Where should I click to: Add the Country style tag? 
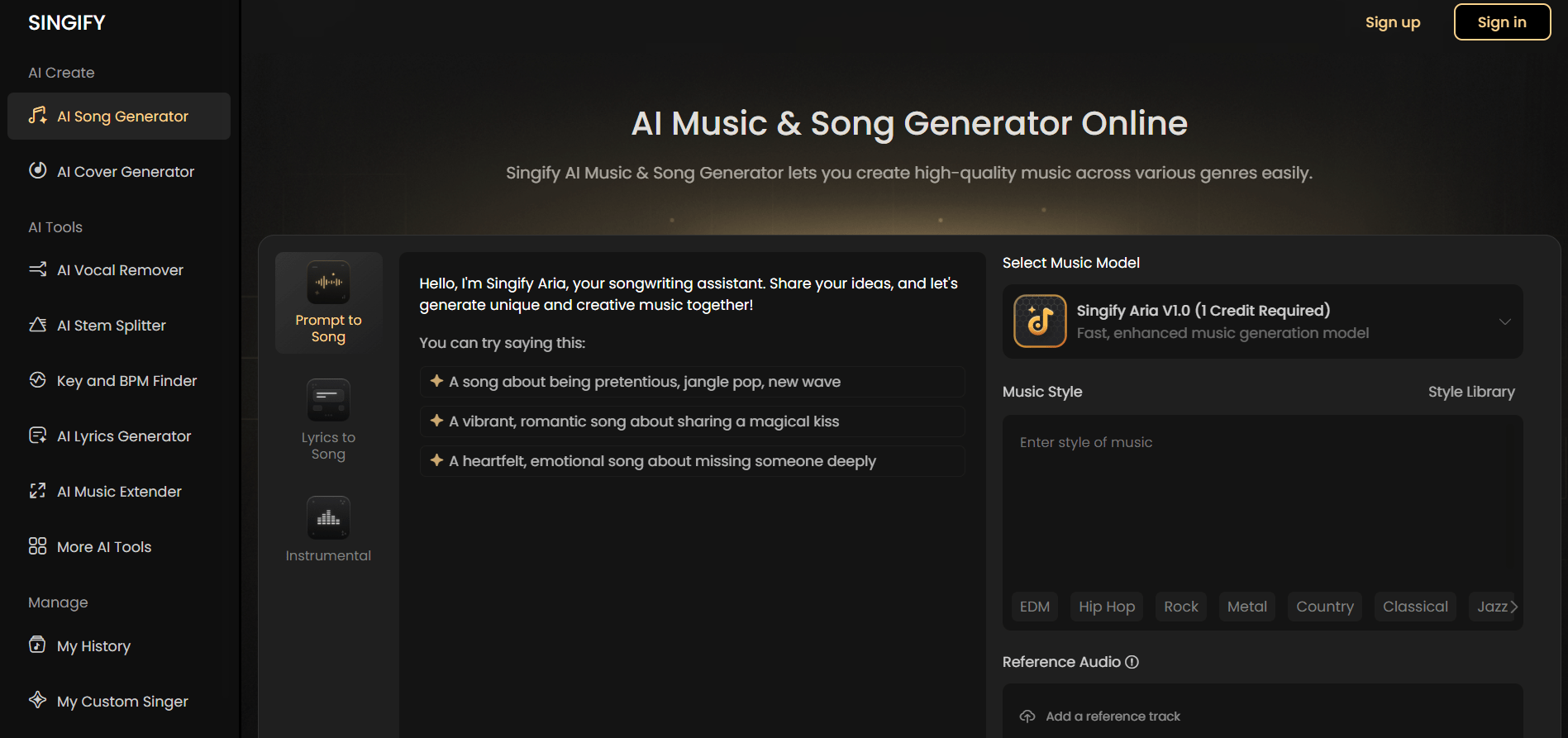coord(1325,607)
